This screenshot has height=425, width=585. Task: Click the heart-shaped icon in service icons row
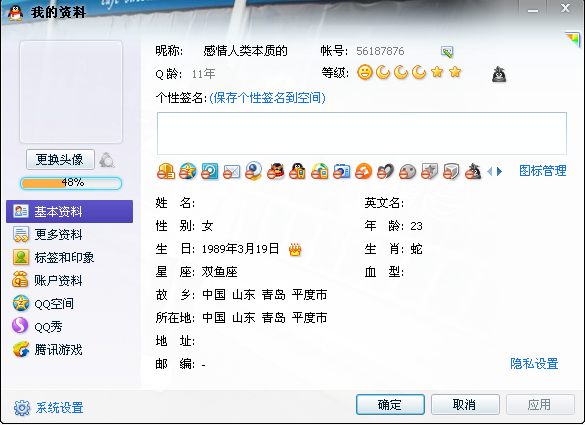tap(385, 172)
